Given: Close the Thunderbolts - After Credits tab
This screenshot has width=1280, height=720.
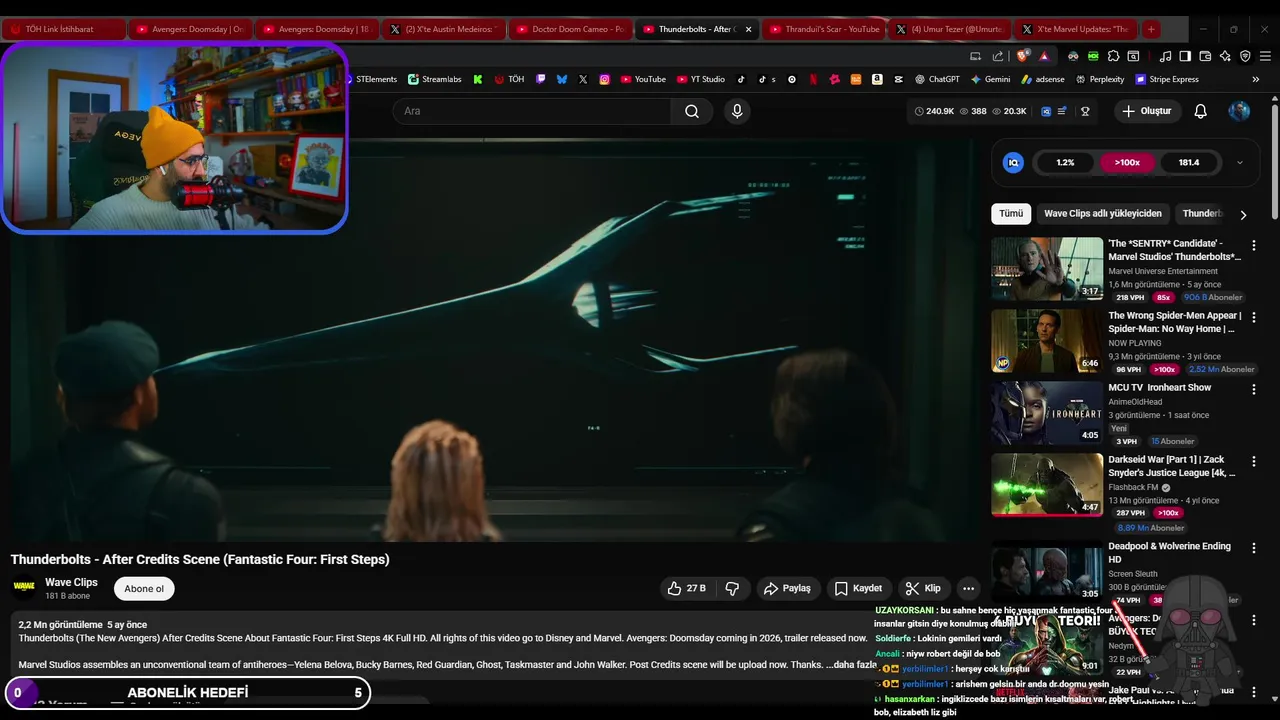Looking at the screenshot, I should pyautogui.click(x=748, y=29).
